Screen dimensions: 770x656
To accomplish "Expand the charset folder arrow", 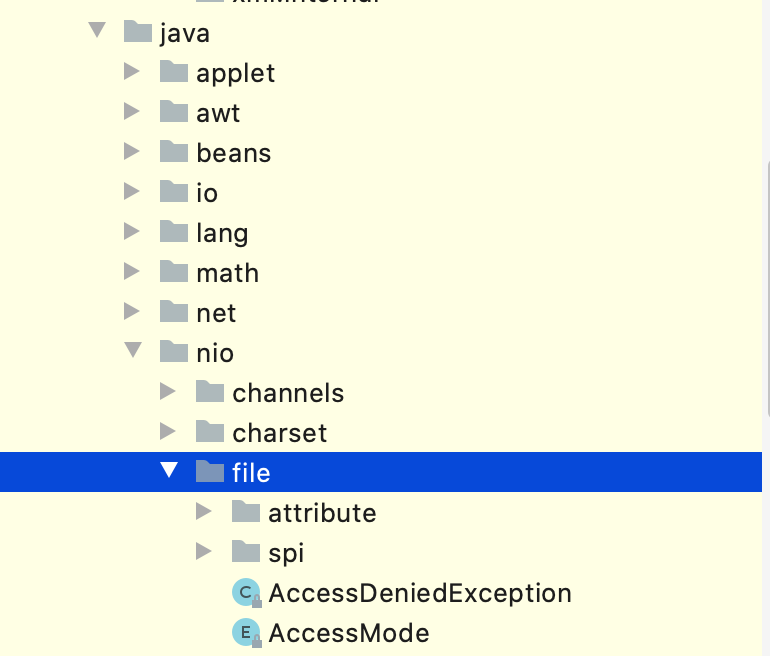I will click(168, 432).
